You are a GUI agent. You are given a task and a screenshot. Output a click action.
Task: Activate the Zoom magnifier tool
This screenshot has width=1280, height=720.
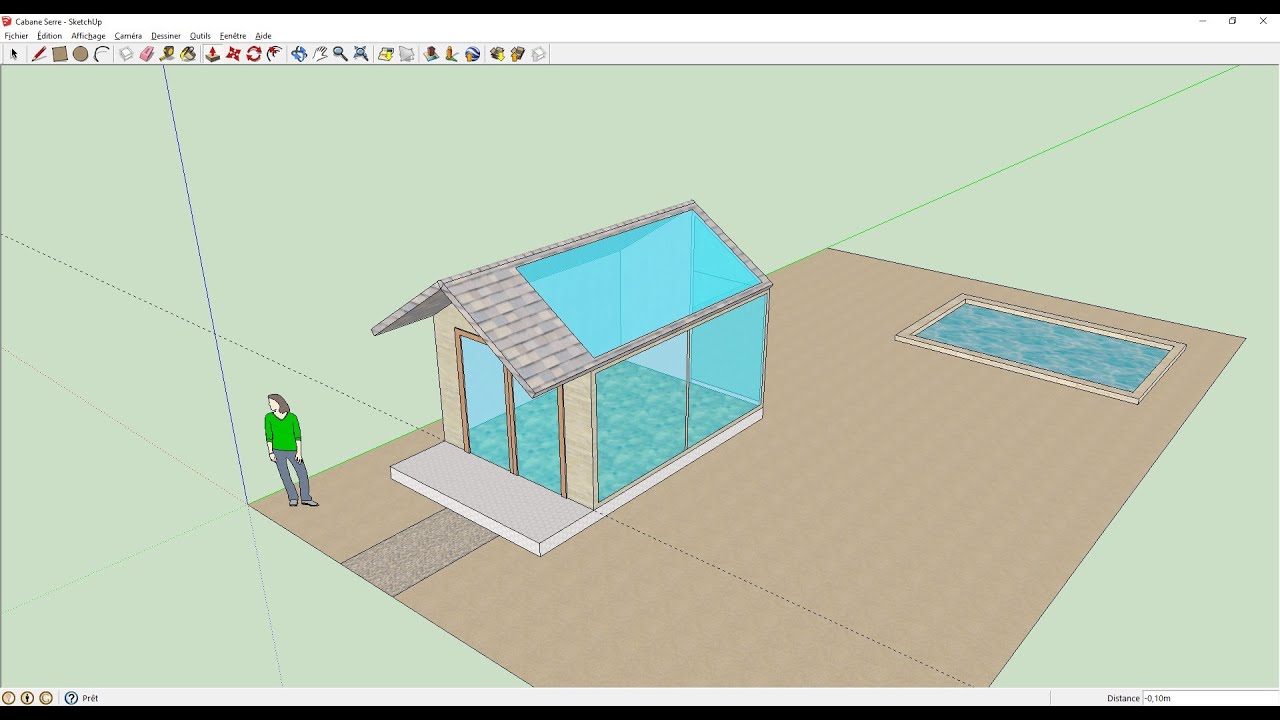tap(340, 54)
